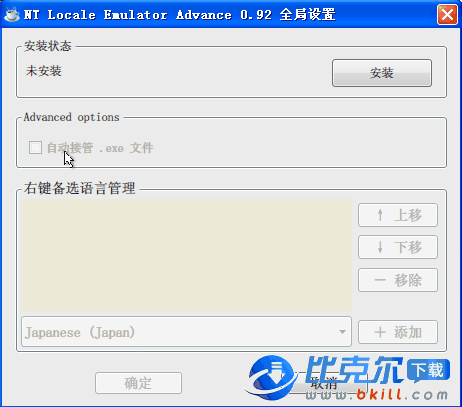Click the 未安装 status text
The height and width of the screenshot is (407, 462).
click(x=44, y=71)
